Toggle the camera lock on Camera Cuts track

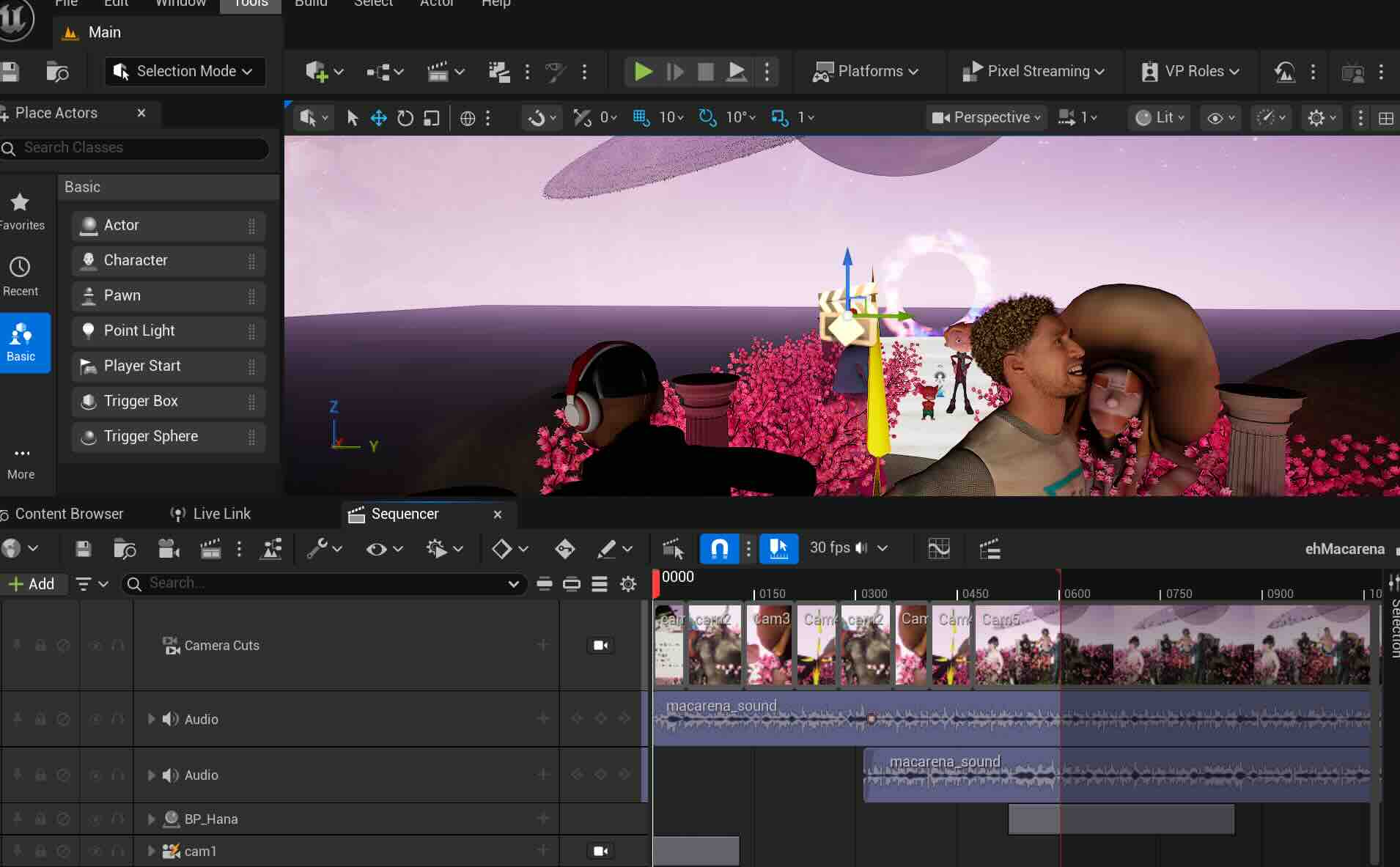600,645
